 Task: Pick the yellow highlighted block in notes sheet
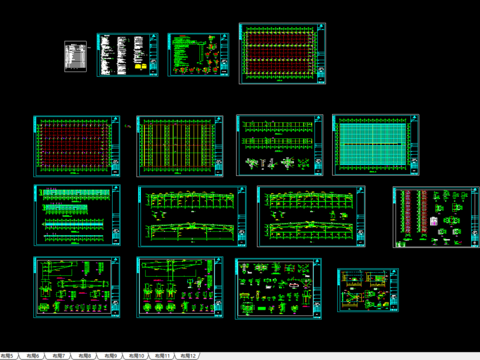(141, 67)
